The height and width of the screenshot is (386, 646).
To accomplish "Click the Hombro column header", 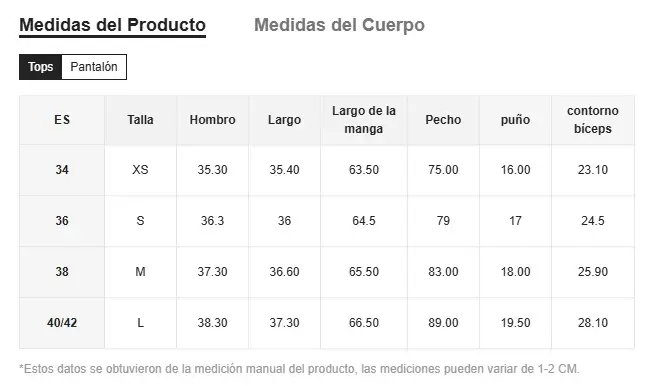I will tap(212, 120).
